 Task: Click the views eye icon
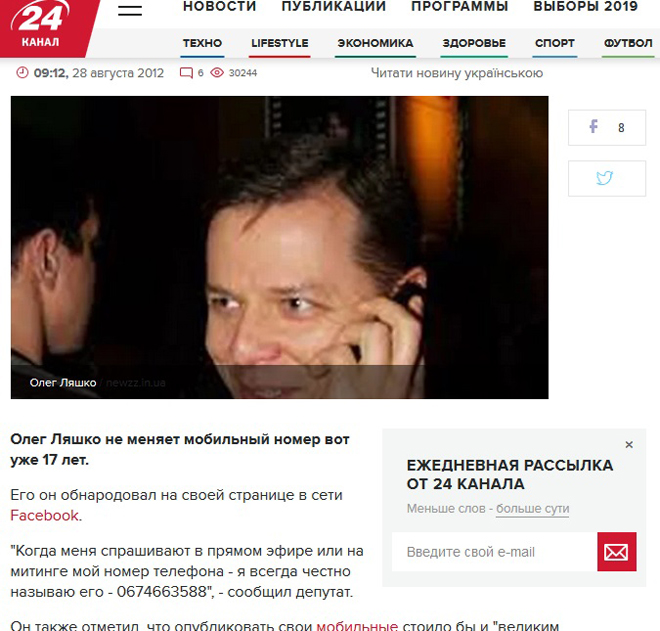(217, 73)
